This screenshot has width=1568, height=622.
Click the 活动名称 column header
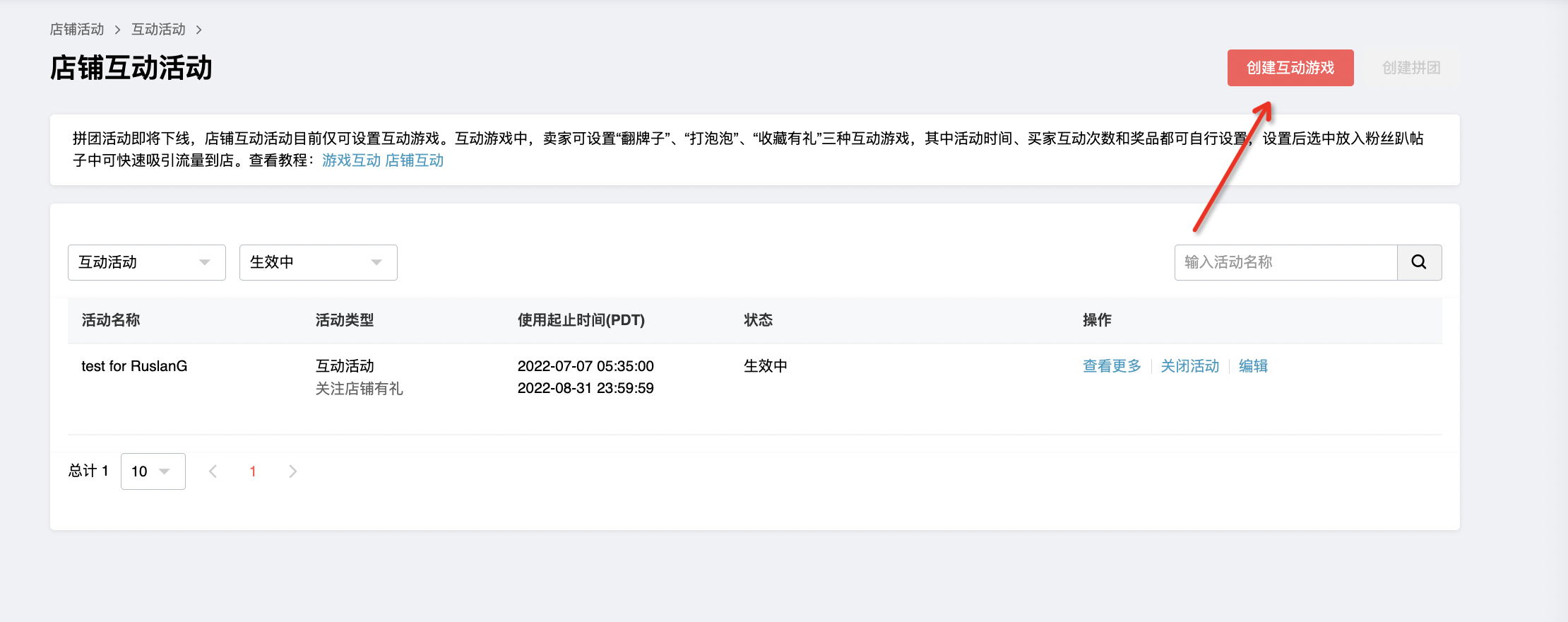111,320
